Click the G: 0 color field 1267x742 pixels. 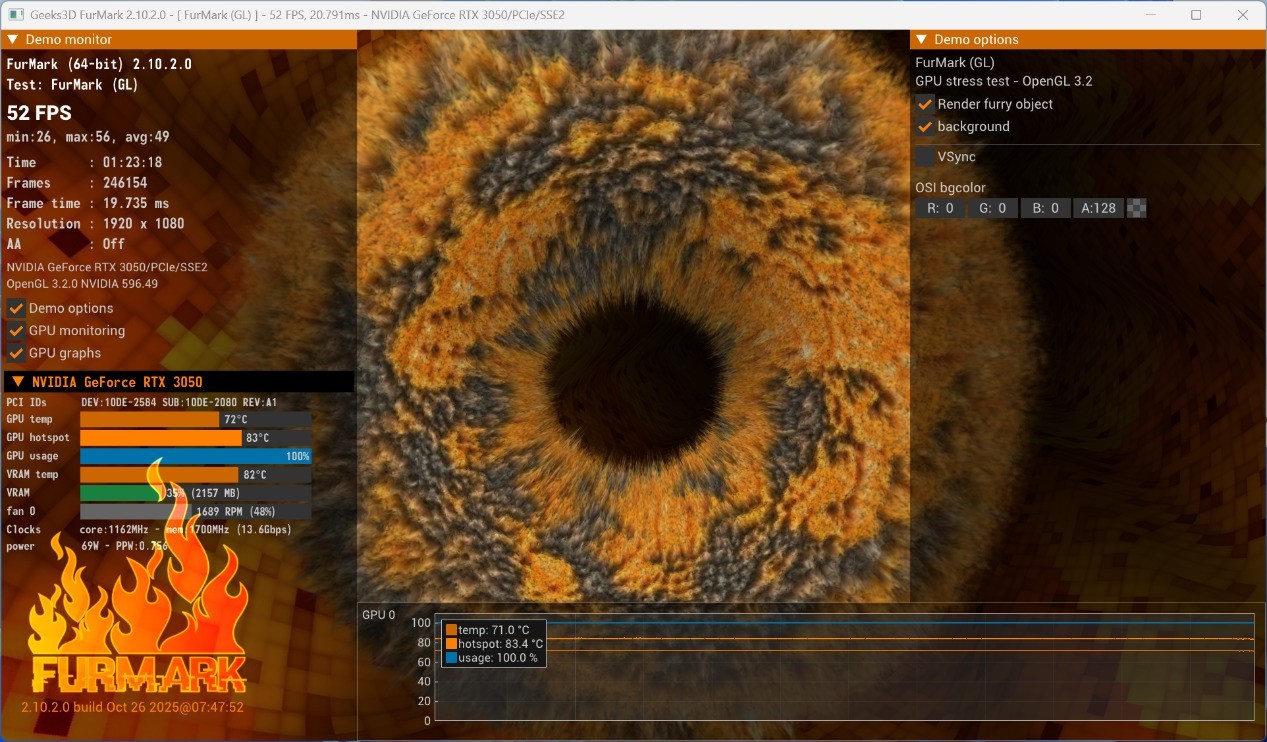(x=992, y=208)
